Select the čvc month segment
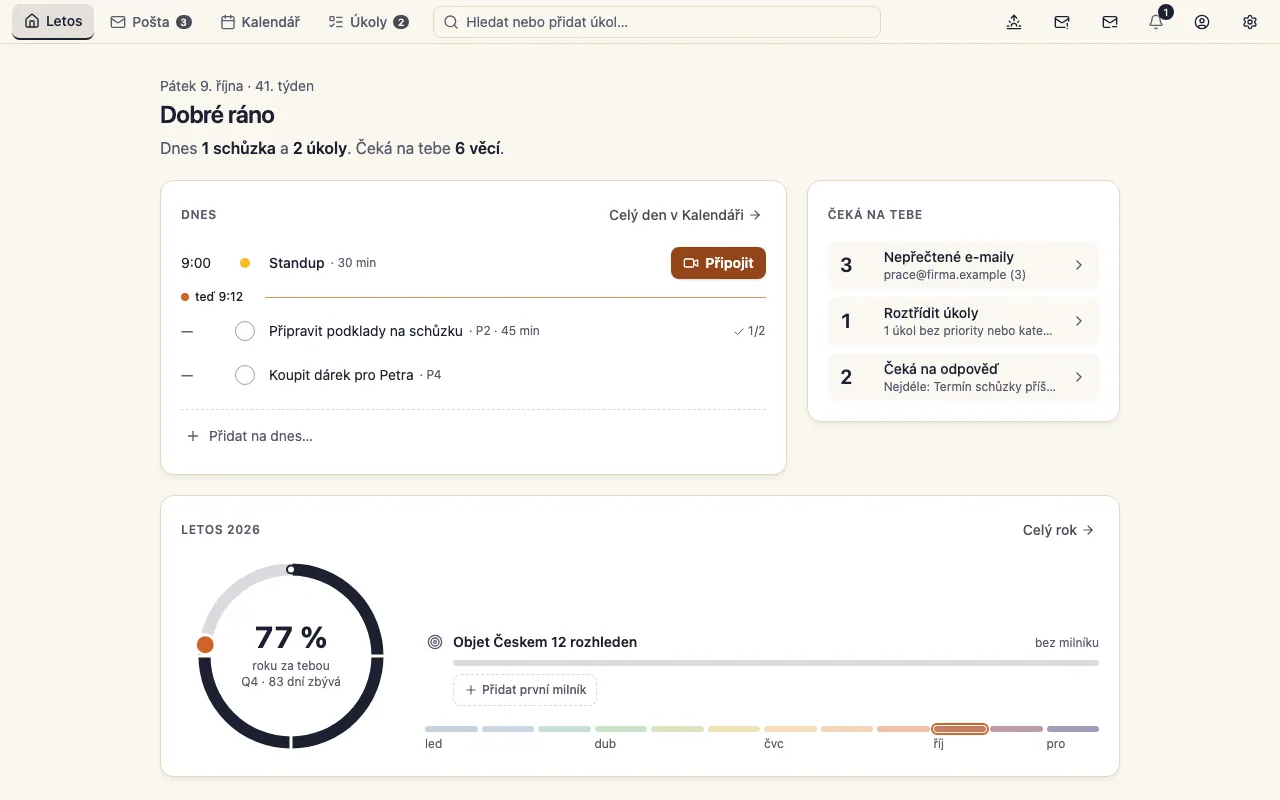This screenshot has height=800, width=1280. [x=791, y=729]
